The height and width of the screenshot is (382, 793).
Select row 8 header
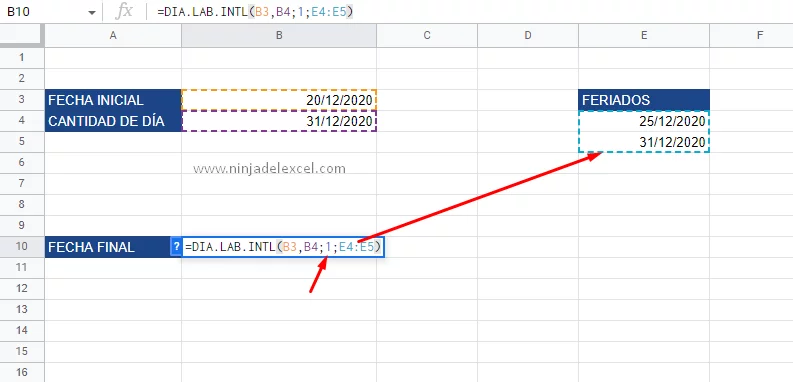pos(22,204)
